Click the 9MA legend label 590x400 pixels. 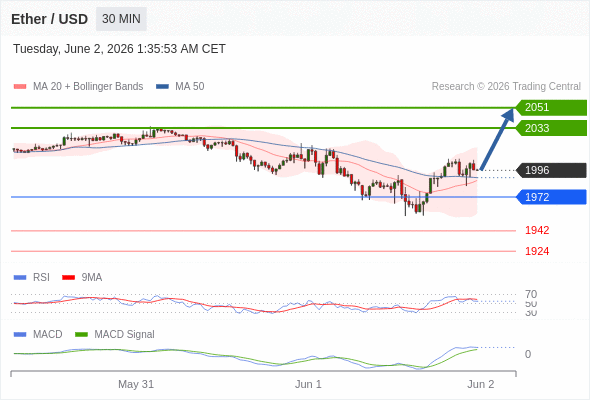[92, 278]
